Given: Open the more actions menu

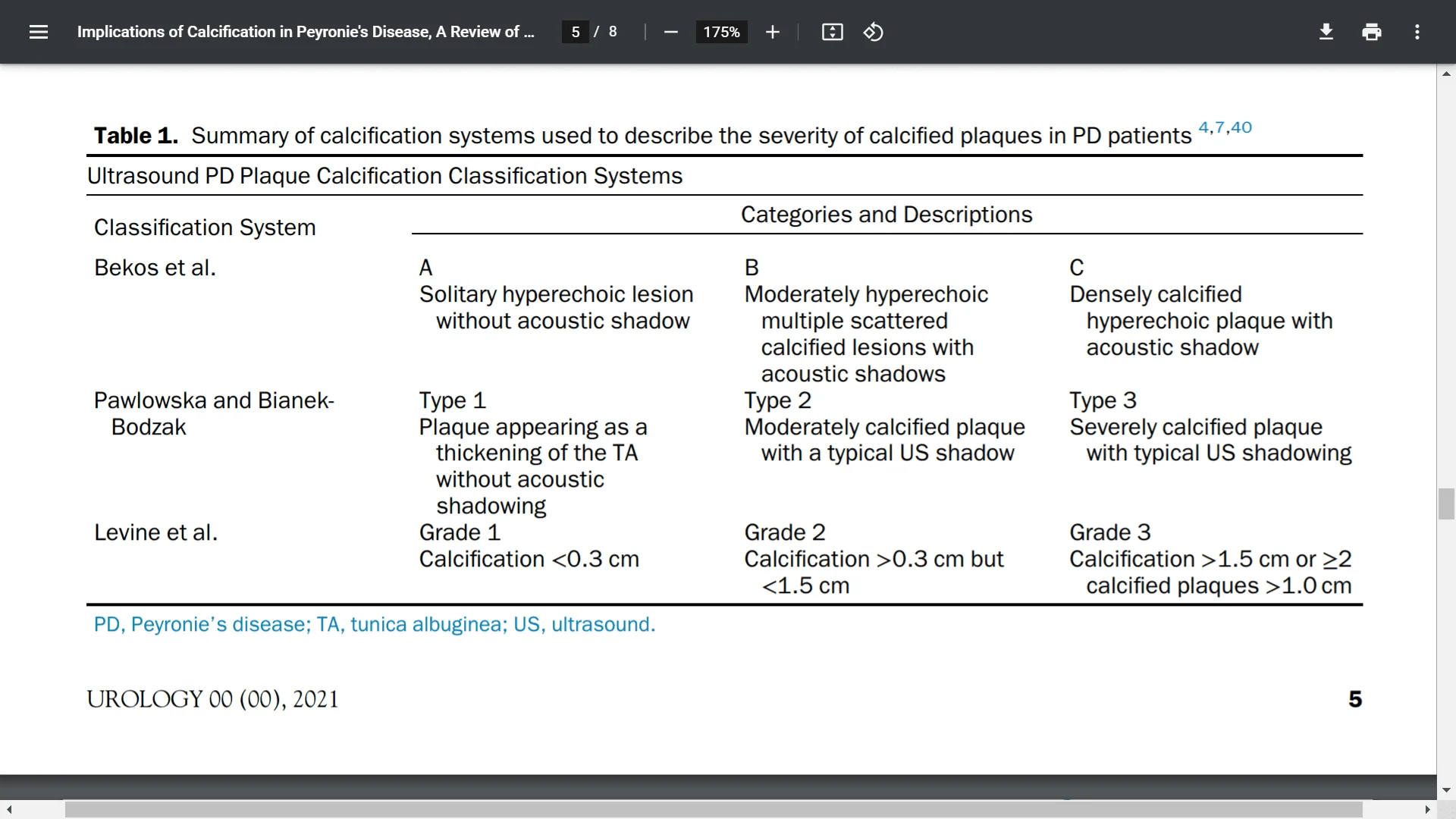Looking at the screenshot, I should pos(1417,32).
